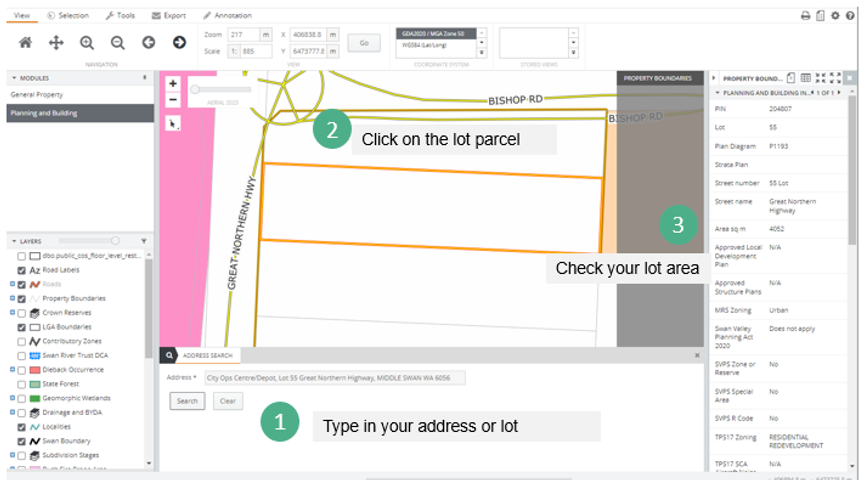Collapse the Modules panel

pos(15,78)
